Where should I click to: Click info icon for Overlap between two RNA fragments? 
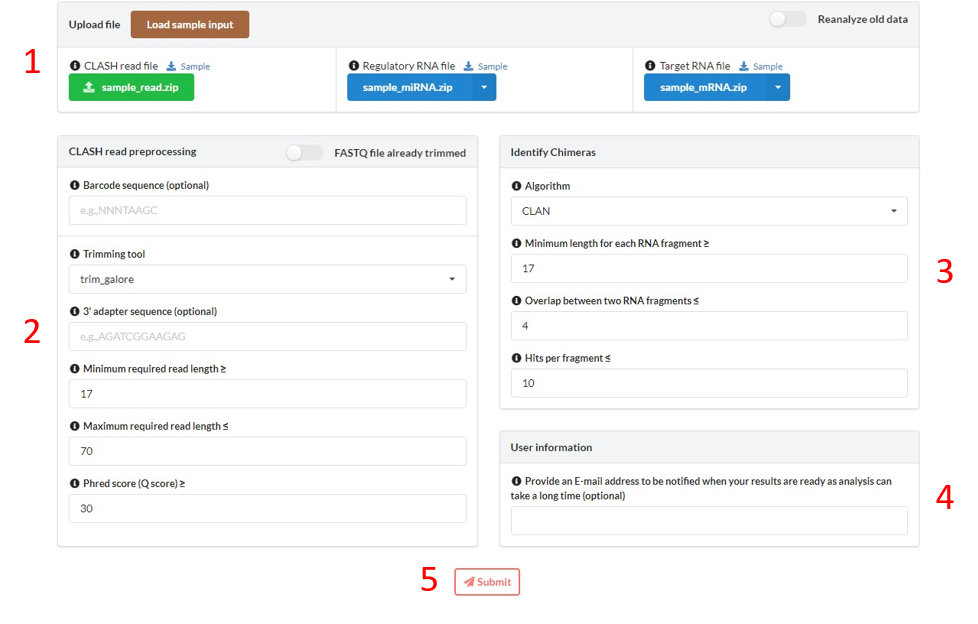tap(516, 301)
